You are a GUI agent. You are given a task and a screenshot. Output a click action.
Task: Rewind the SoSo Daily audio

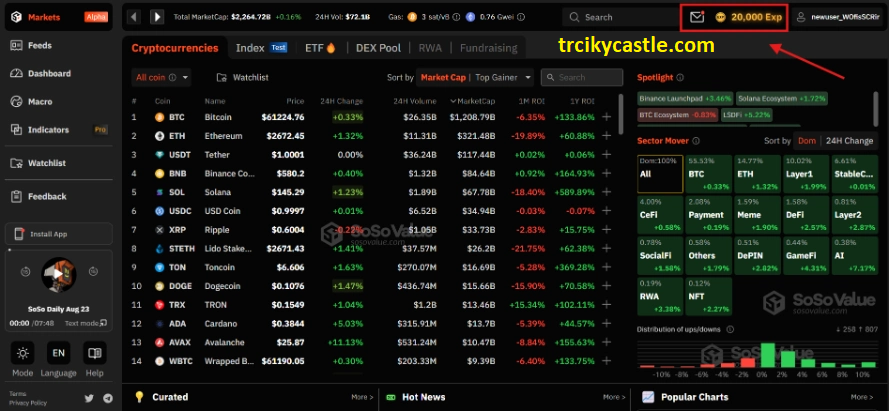tap(25, 272)
